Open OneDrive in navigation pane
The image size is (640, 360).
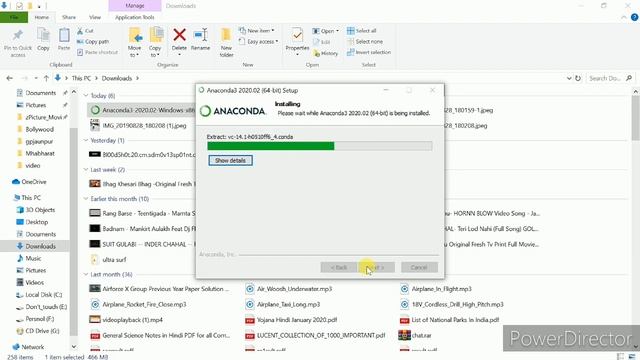pyautogui.click(x=29, y=182)
